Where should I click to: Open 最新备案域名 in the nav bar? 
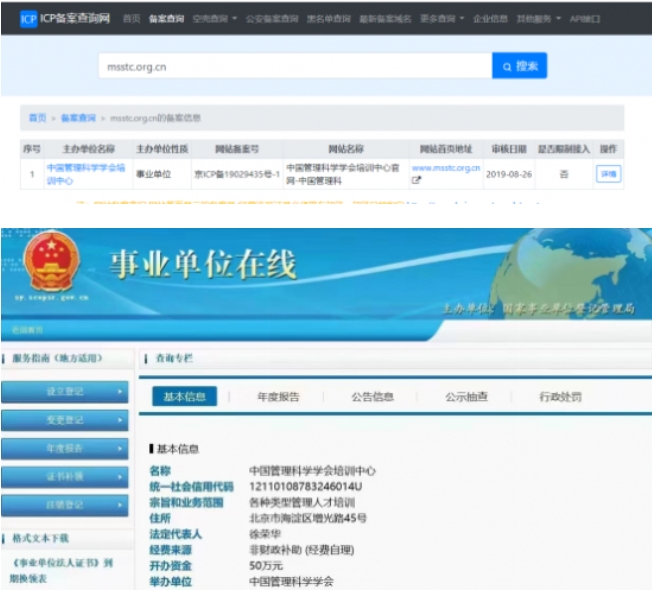click(x=385, y=19)
